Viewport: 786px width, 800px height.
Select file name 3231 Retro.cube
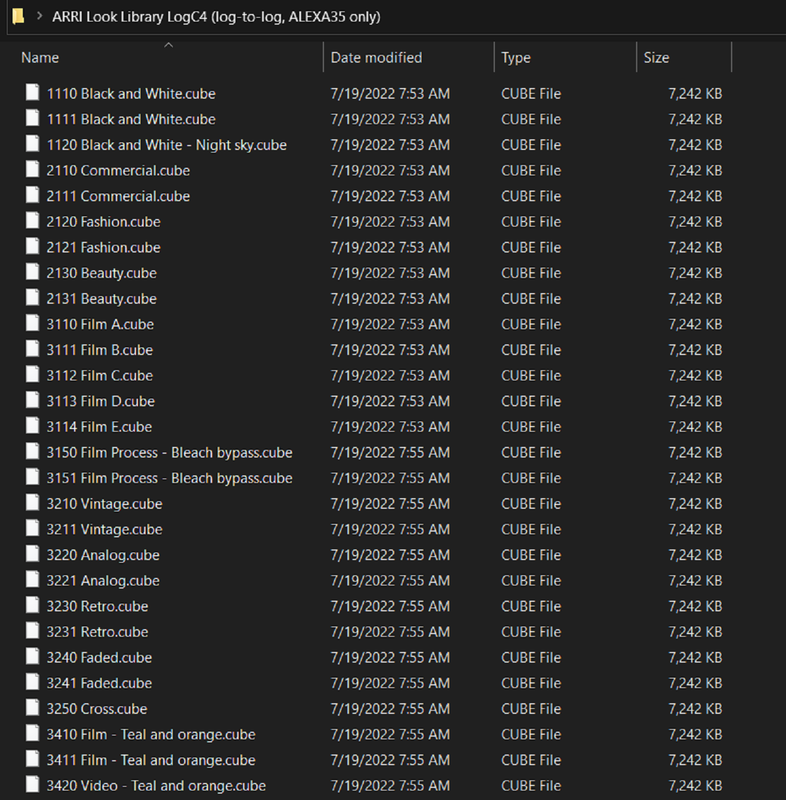click(x=97, y=632)
